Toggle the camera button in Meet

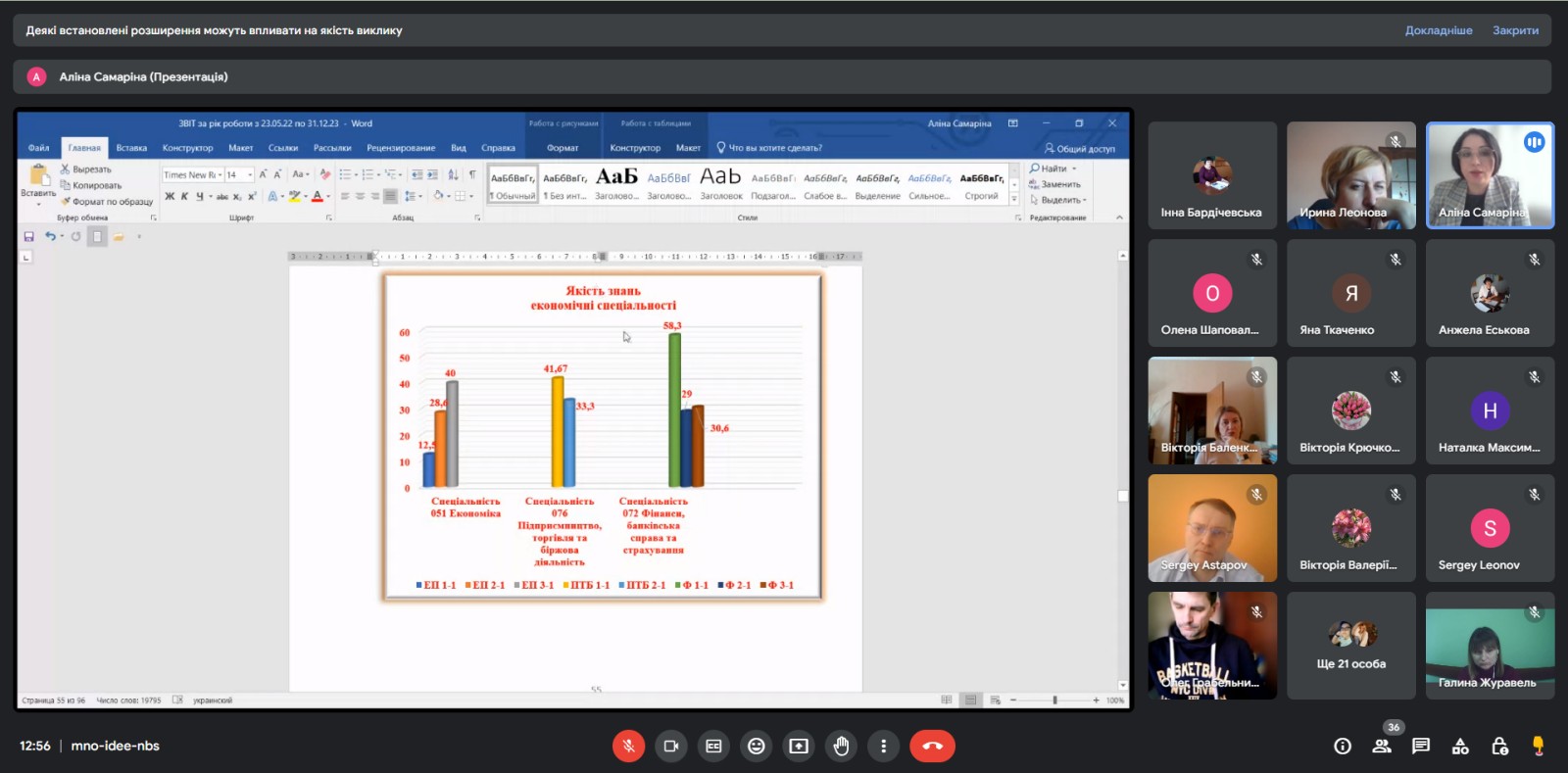click(671, 746)
